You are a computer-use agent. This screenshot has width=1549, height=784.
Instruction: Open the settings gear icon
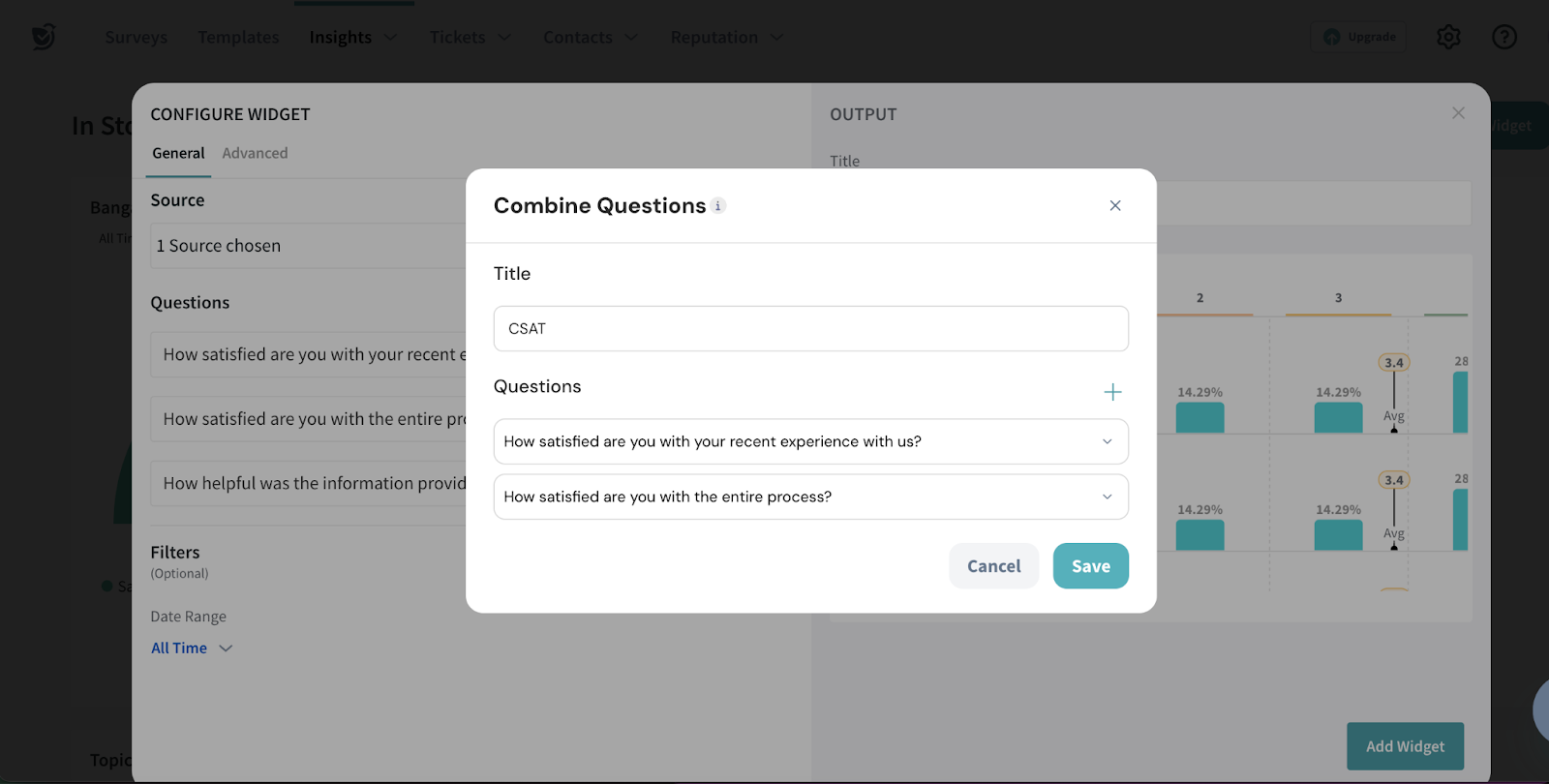[x=1448, y=37]
